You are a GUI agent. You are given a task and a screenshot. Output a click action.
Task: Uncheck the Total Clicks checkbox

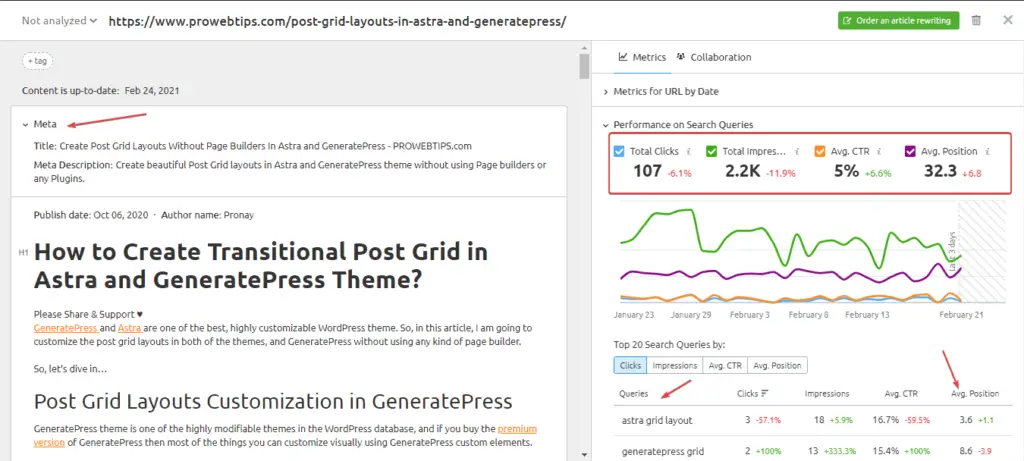620,151
